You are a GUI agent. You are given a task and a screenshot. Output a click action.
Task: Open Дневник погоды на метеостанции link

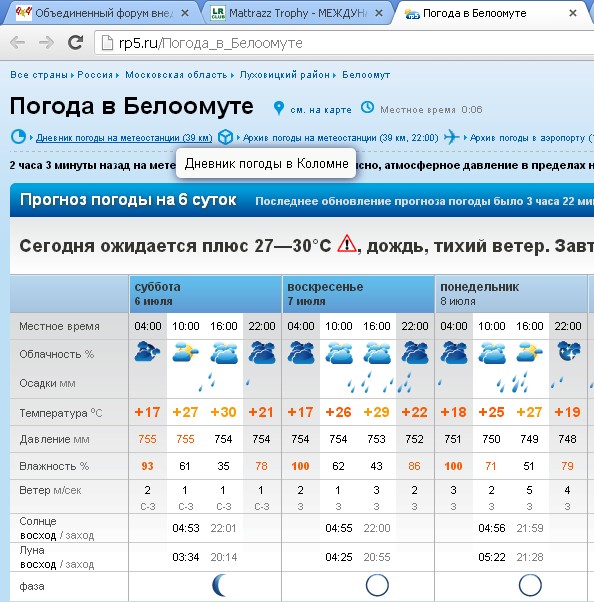pos(124,138)
